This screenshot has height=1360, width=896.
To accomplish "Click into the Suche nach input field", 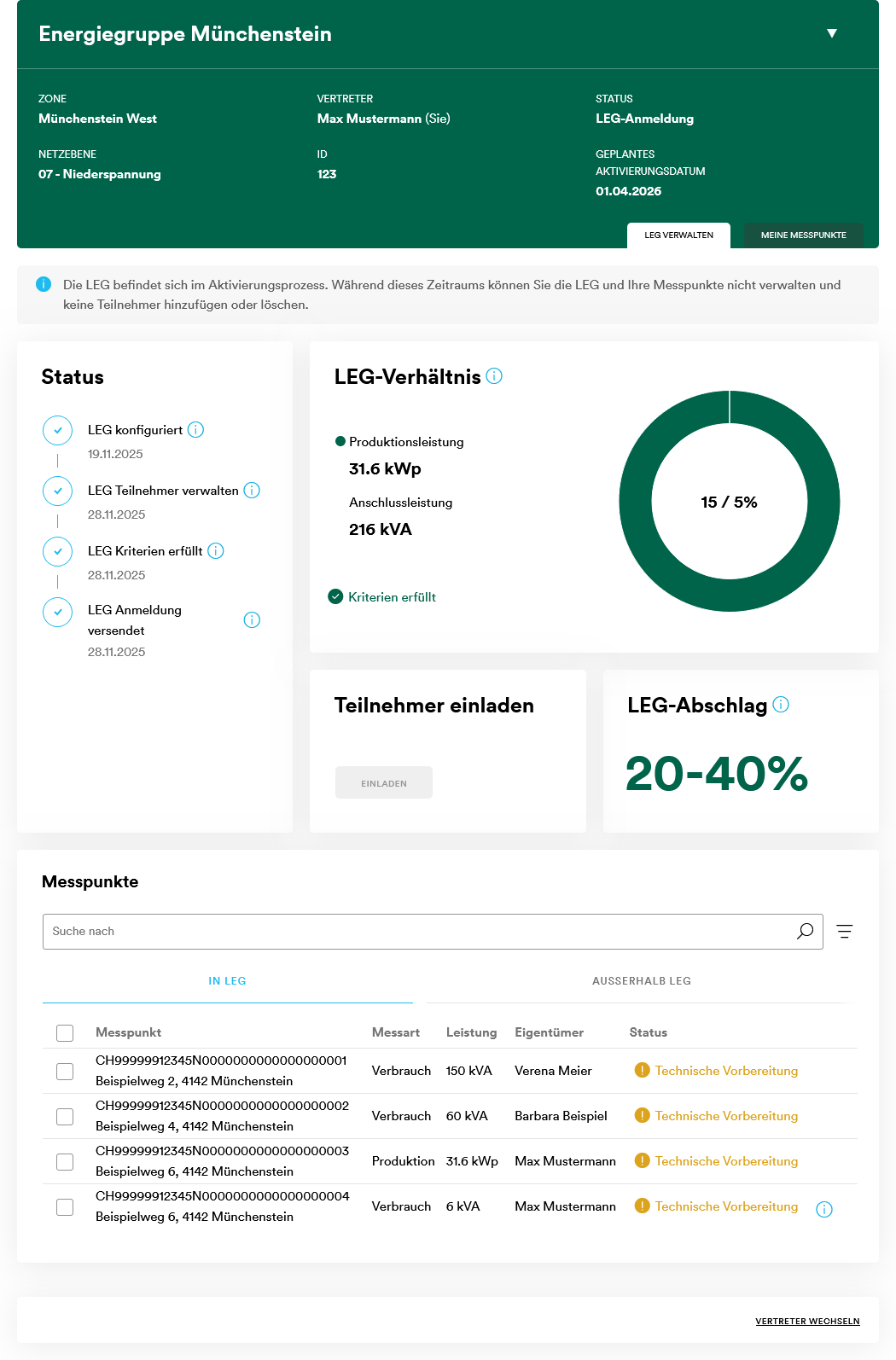I will [418, 932].
